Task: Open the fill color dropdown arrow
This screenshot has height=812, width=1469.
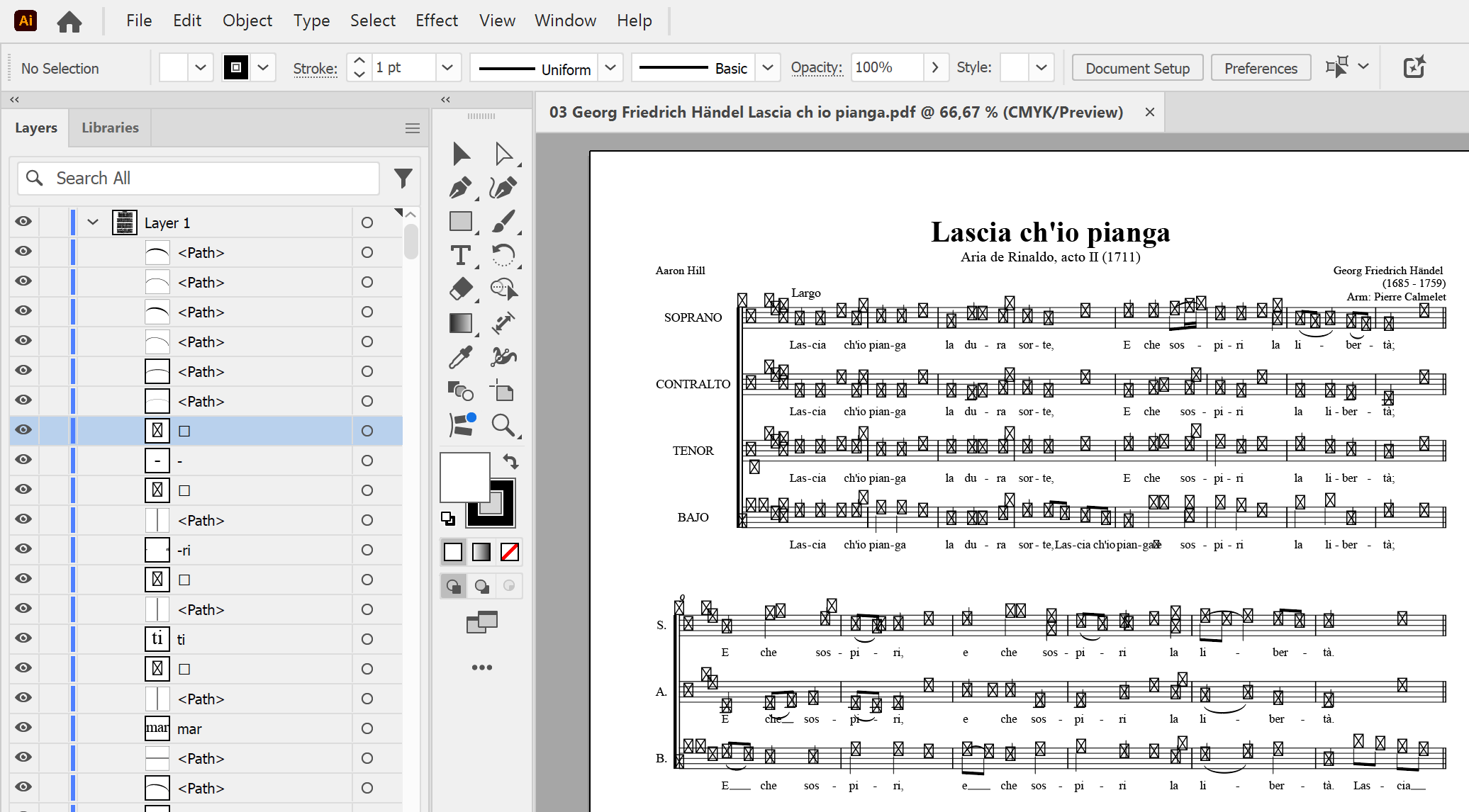Action: (201, 67)
